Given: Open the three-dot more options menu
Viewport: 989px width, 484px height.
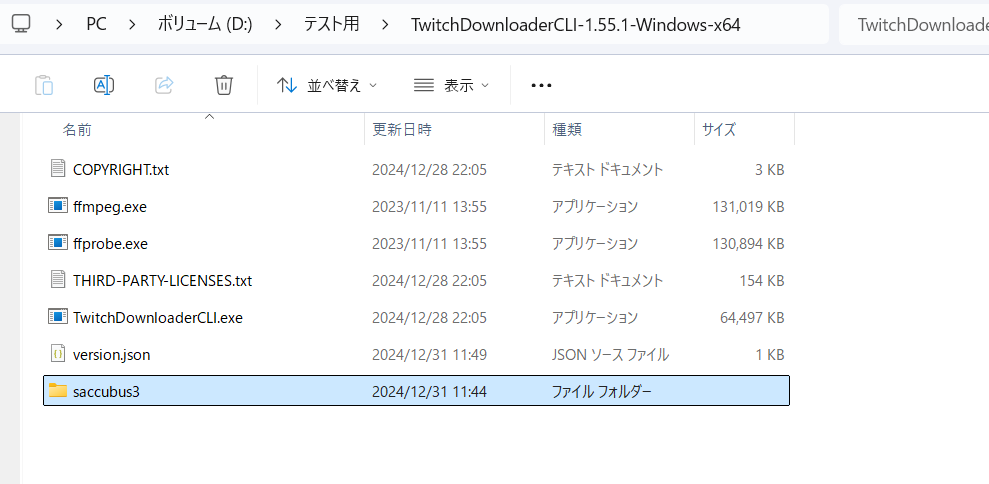Looking at the screenshot, I should (x=541, y=85).
